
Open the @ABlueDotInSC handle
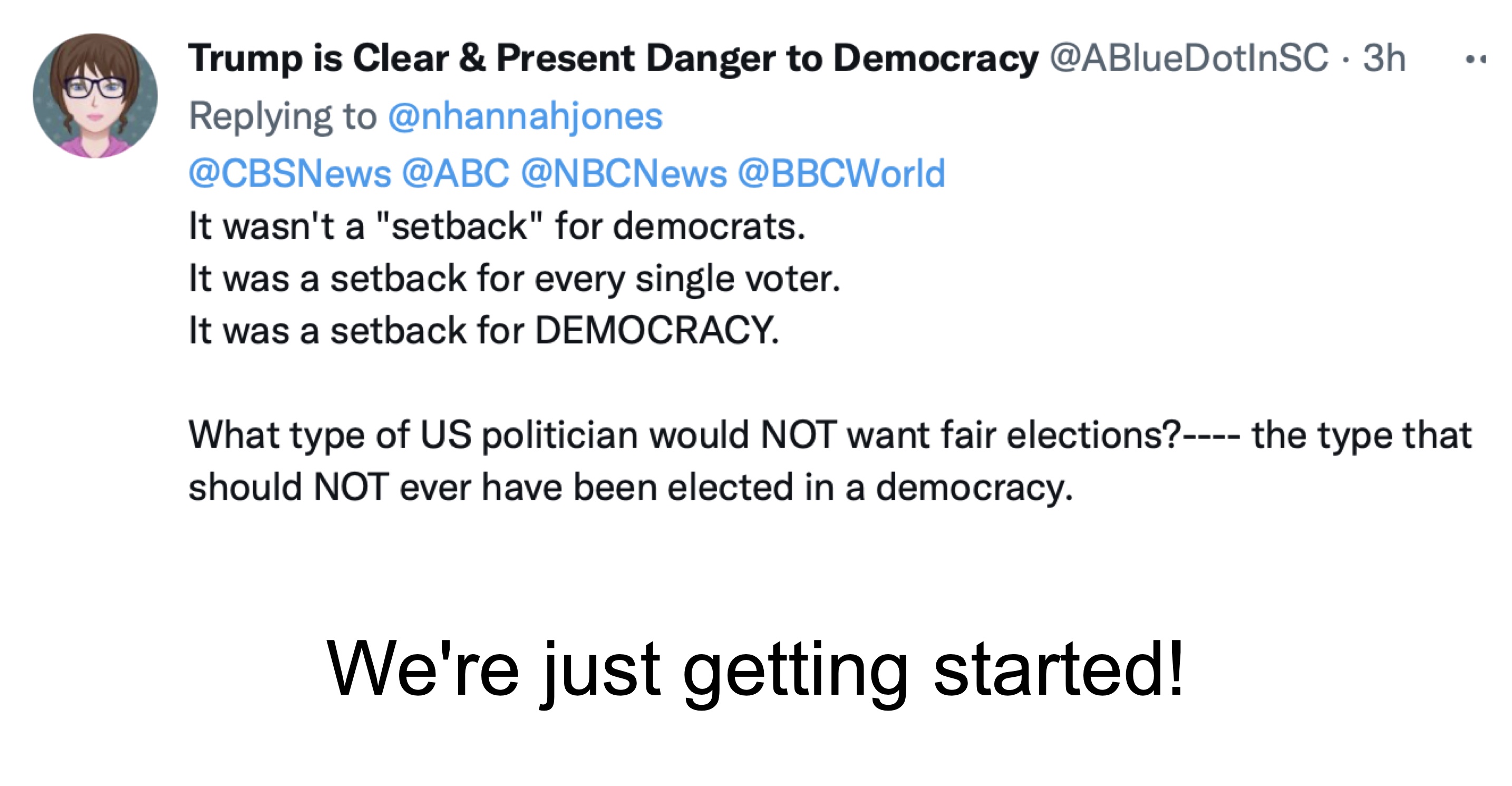point(1188,59)
